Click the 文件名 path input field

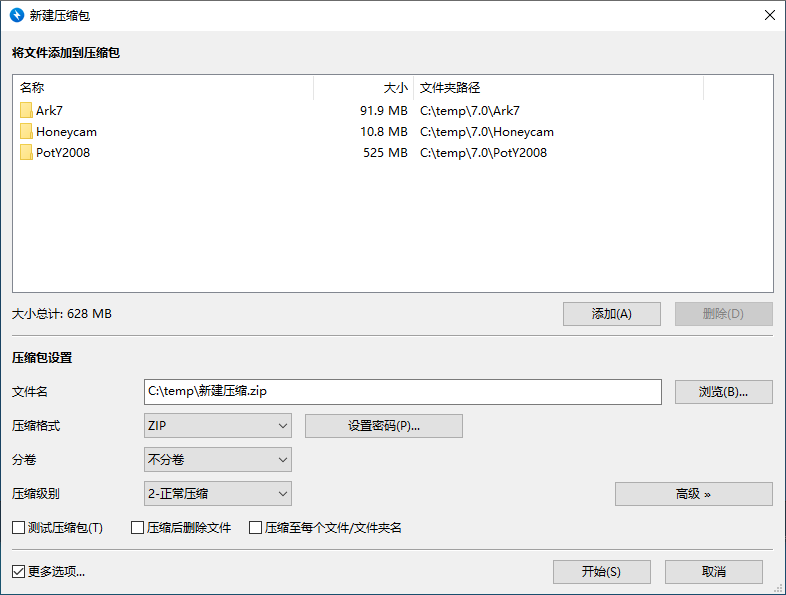tap(402, 392)
